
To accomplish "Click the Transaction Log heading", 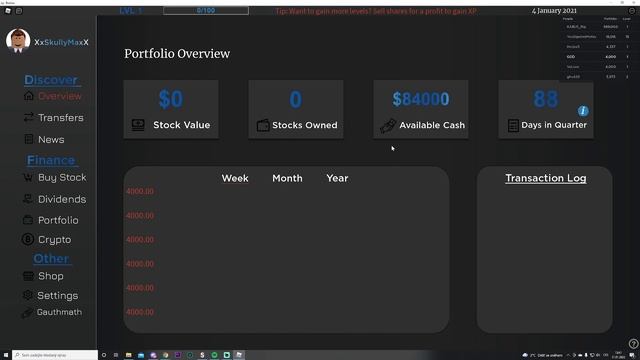I will pos(546,178).
